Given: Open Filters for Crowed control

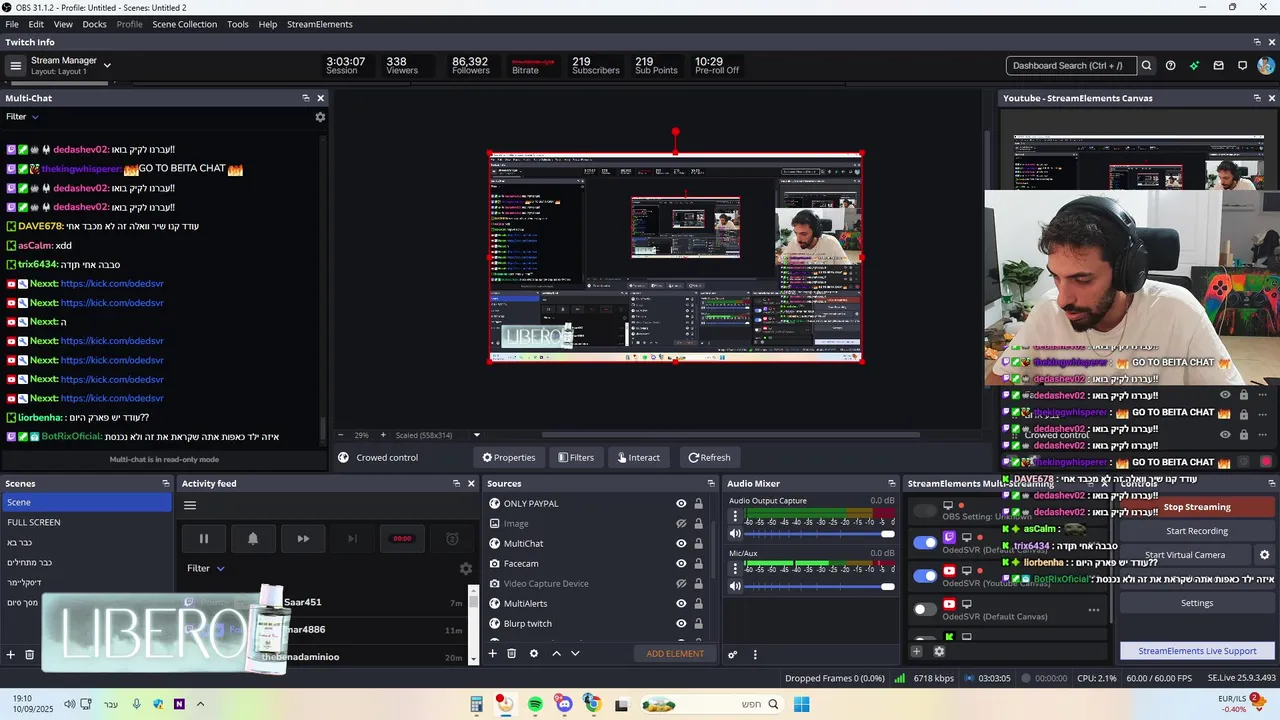Looking at the screenshot, I should click(x=576, y=458).
